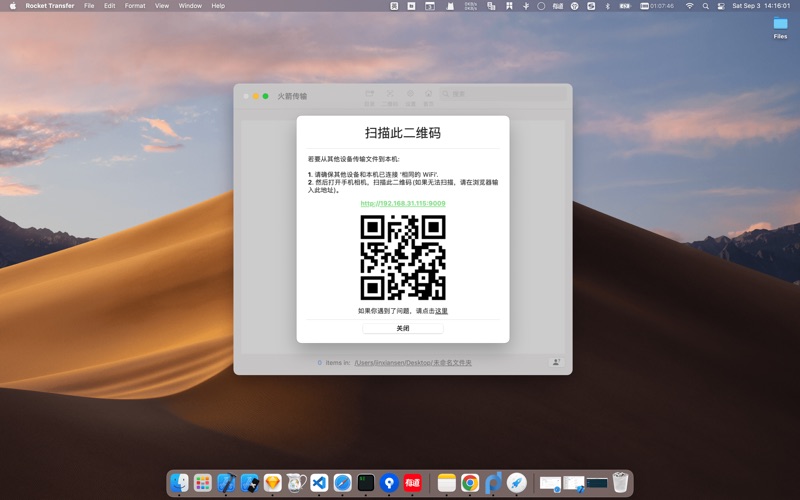Image resolution: width=800 pixels, height=500 pixels.
Task: Click the QR code image
Action: coord(403,257)
